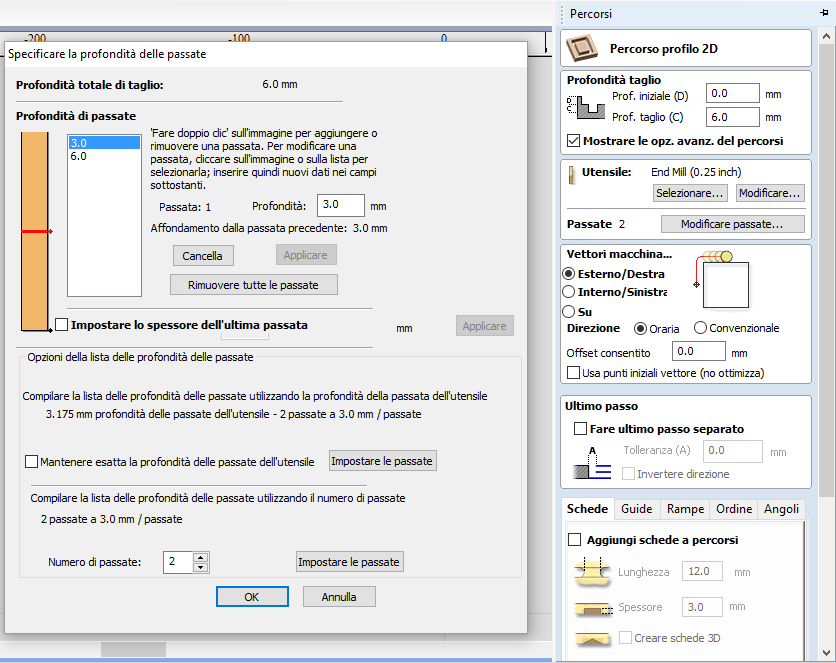
Task: Click Selezionare... tool button
Action: [x=690, y=193]
